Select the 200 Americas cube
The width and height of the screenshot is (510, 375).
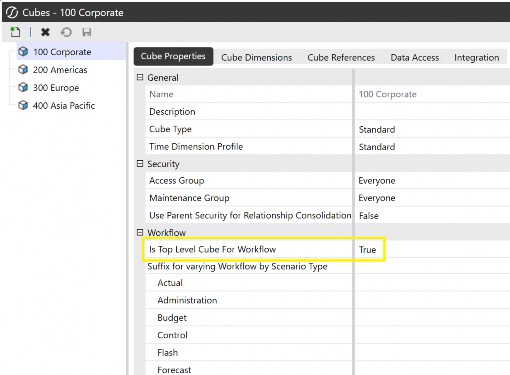click(60, 70)
